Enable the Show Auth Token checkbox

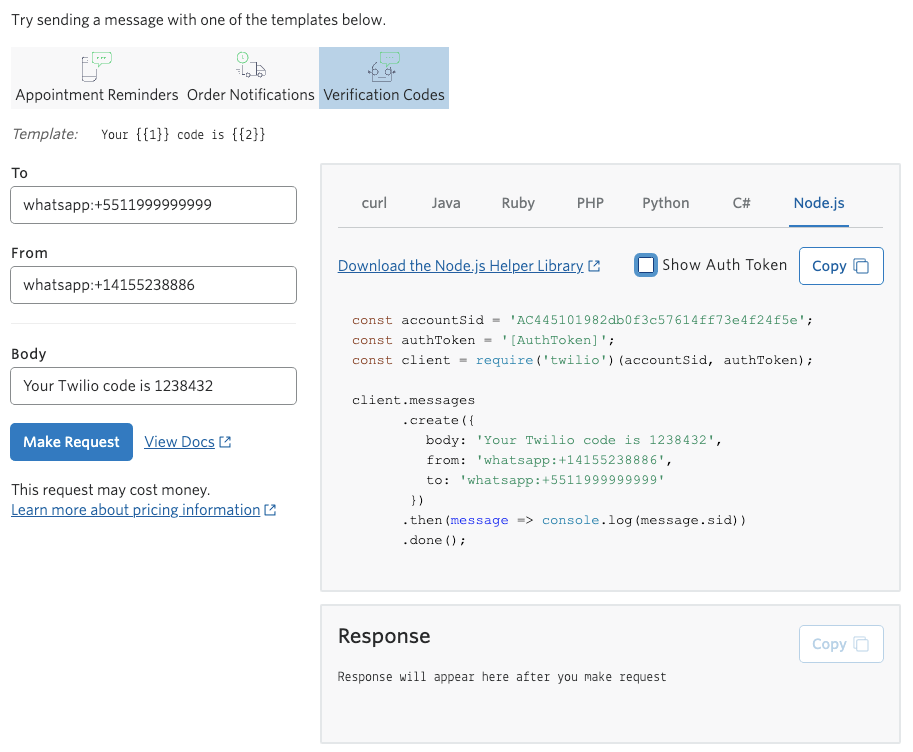click(646, 265)
